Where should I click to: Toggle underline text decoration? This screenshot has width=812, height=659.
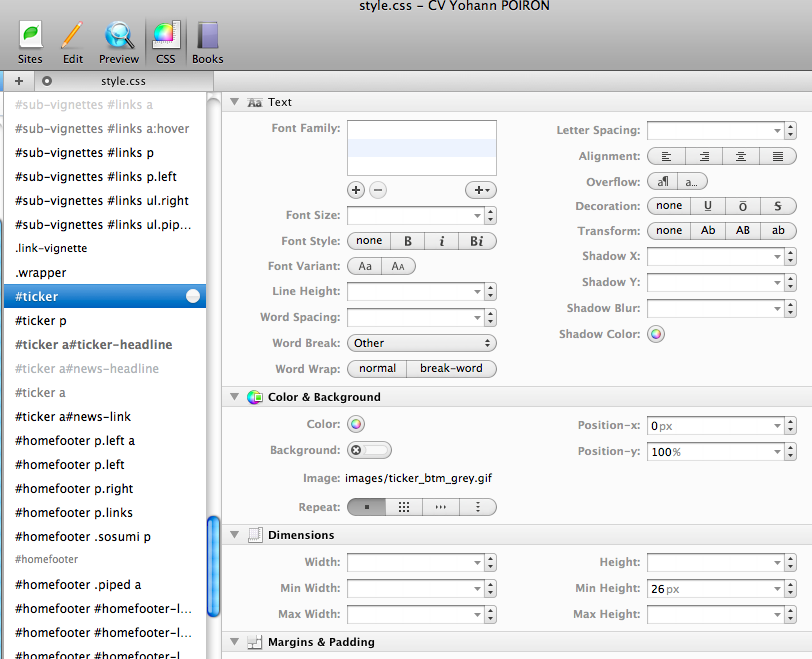[x=708, y=206]
